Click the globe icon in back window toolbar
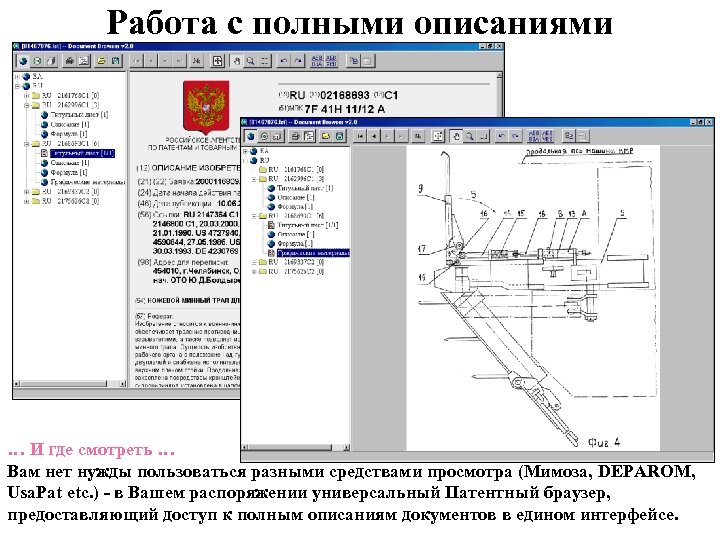Viewport: 720px width, 540px height. click(x=23, y=61)
